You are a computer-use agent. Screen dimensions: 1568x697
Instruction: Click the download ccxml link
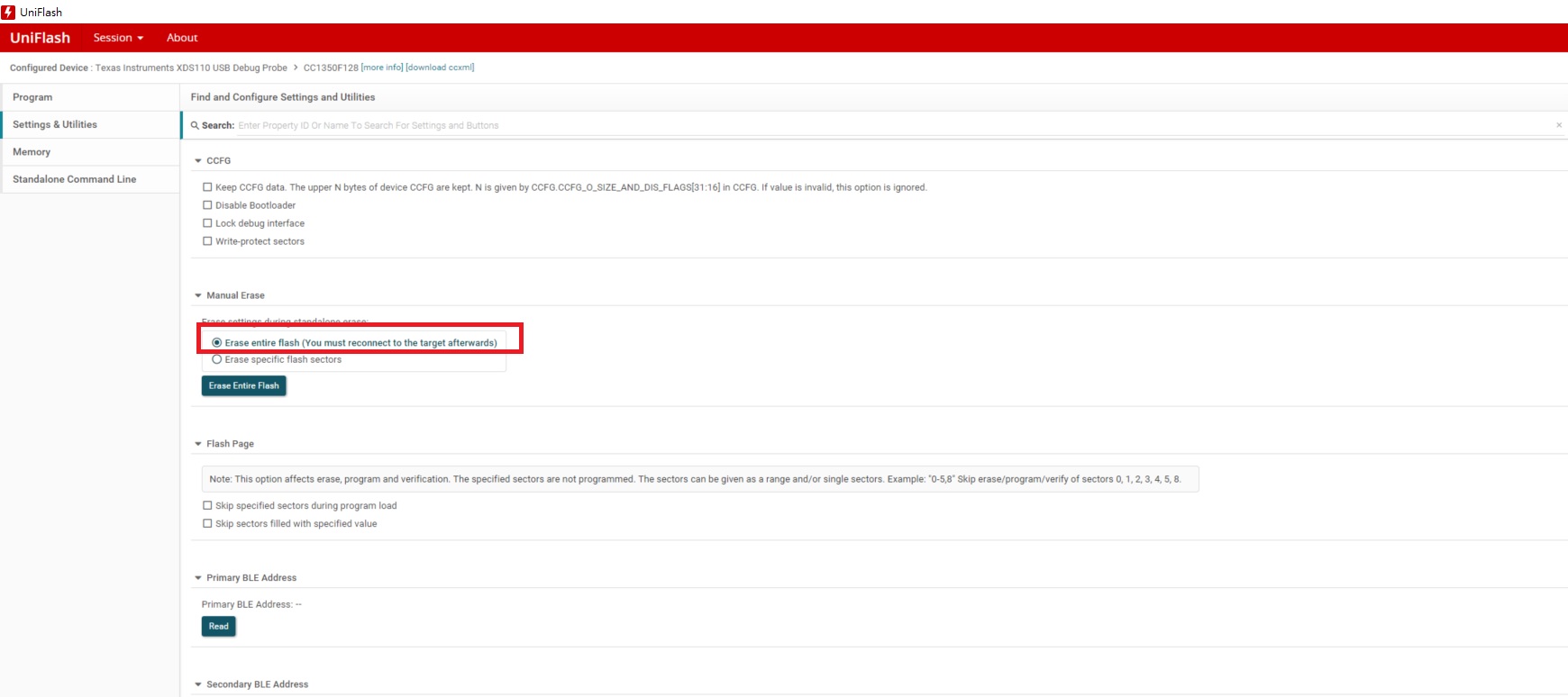click(440, 68)
